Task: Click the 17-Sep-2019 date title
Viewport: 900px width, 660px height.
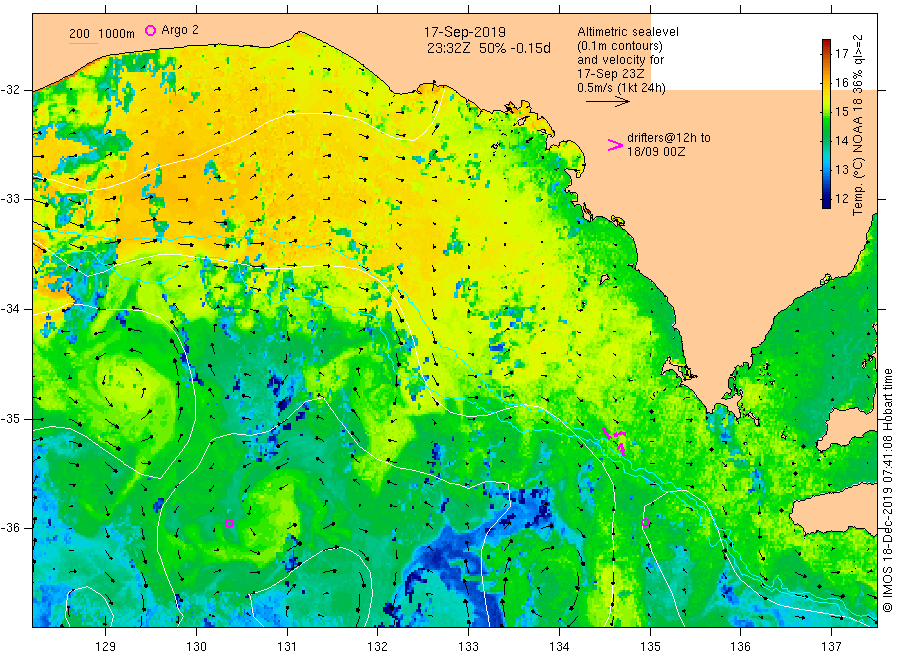Action: click(465, 33)
